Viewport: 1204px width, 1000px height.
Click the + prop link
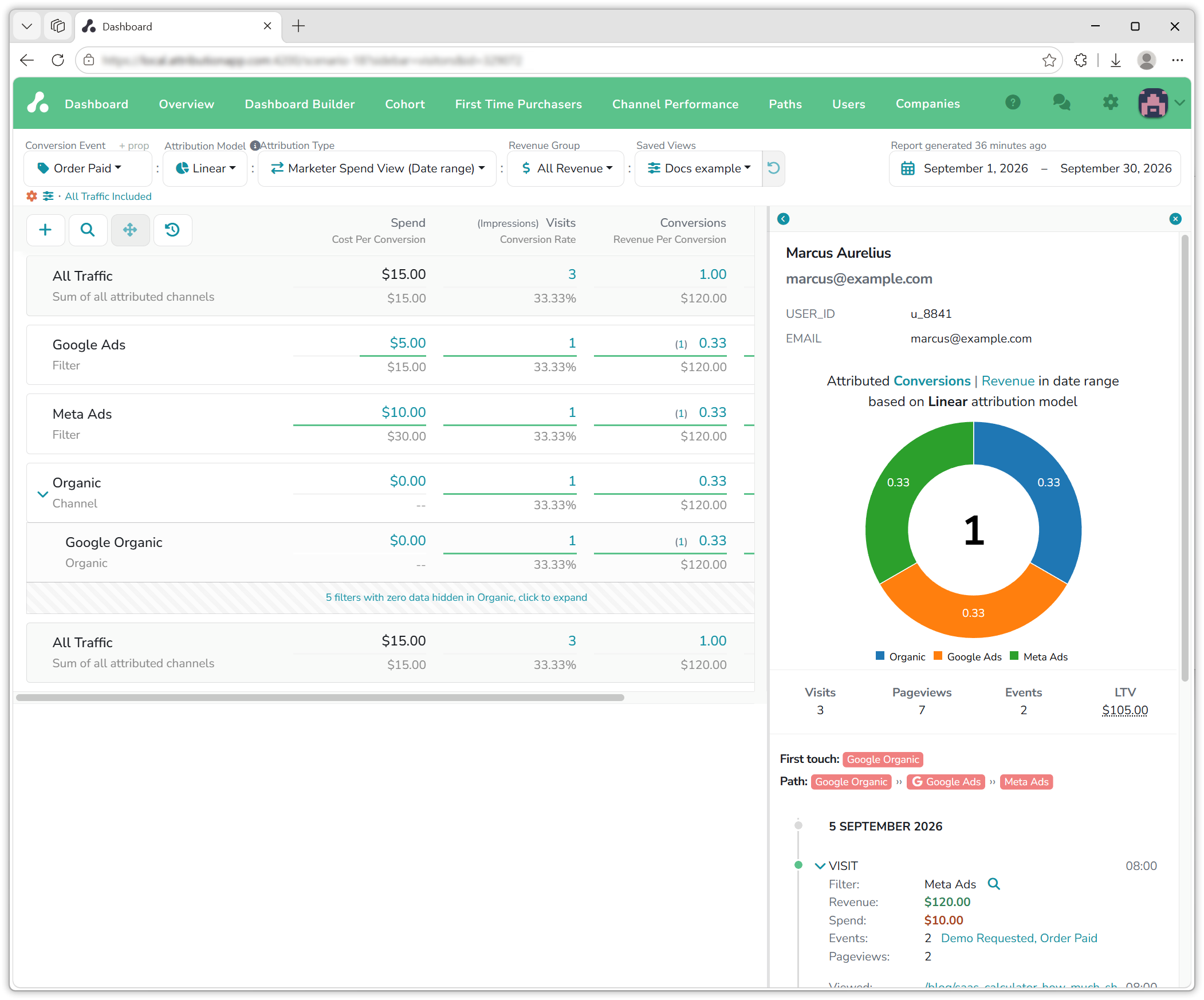point(133,145)
